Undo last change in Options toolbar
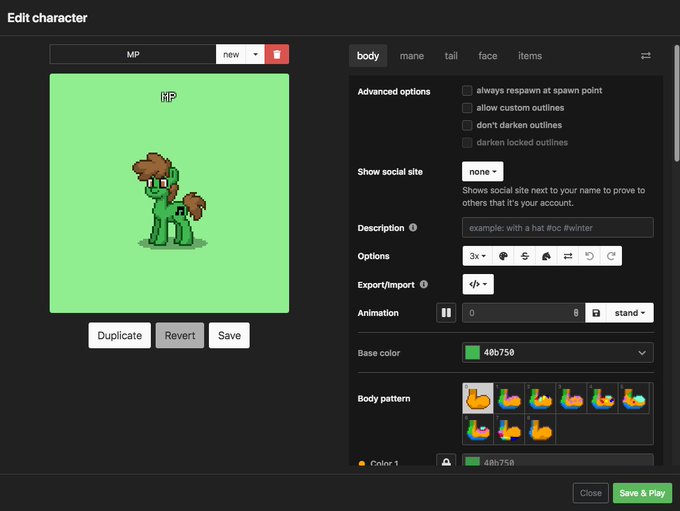 click(589, 256)
